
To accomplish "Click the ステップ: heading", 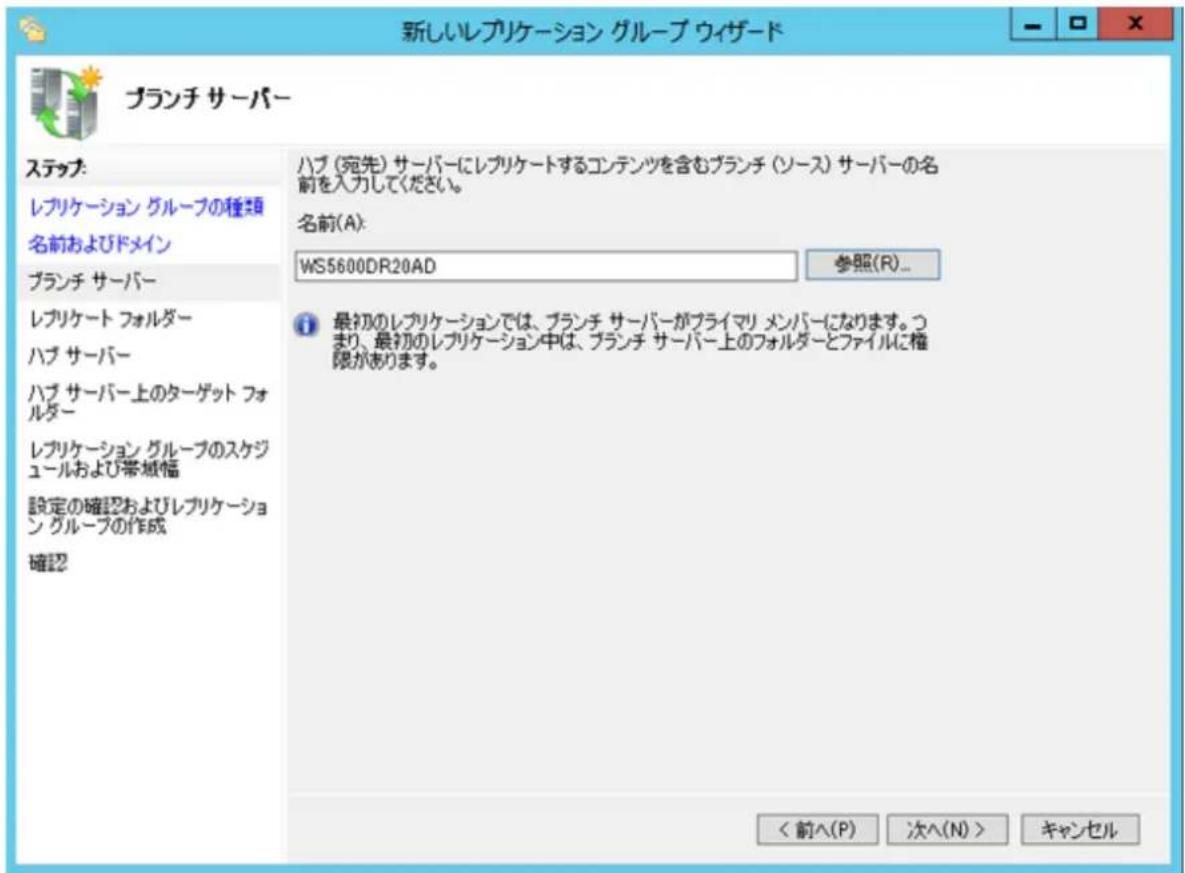I will pos(56,168).
